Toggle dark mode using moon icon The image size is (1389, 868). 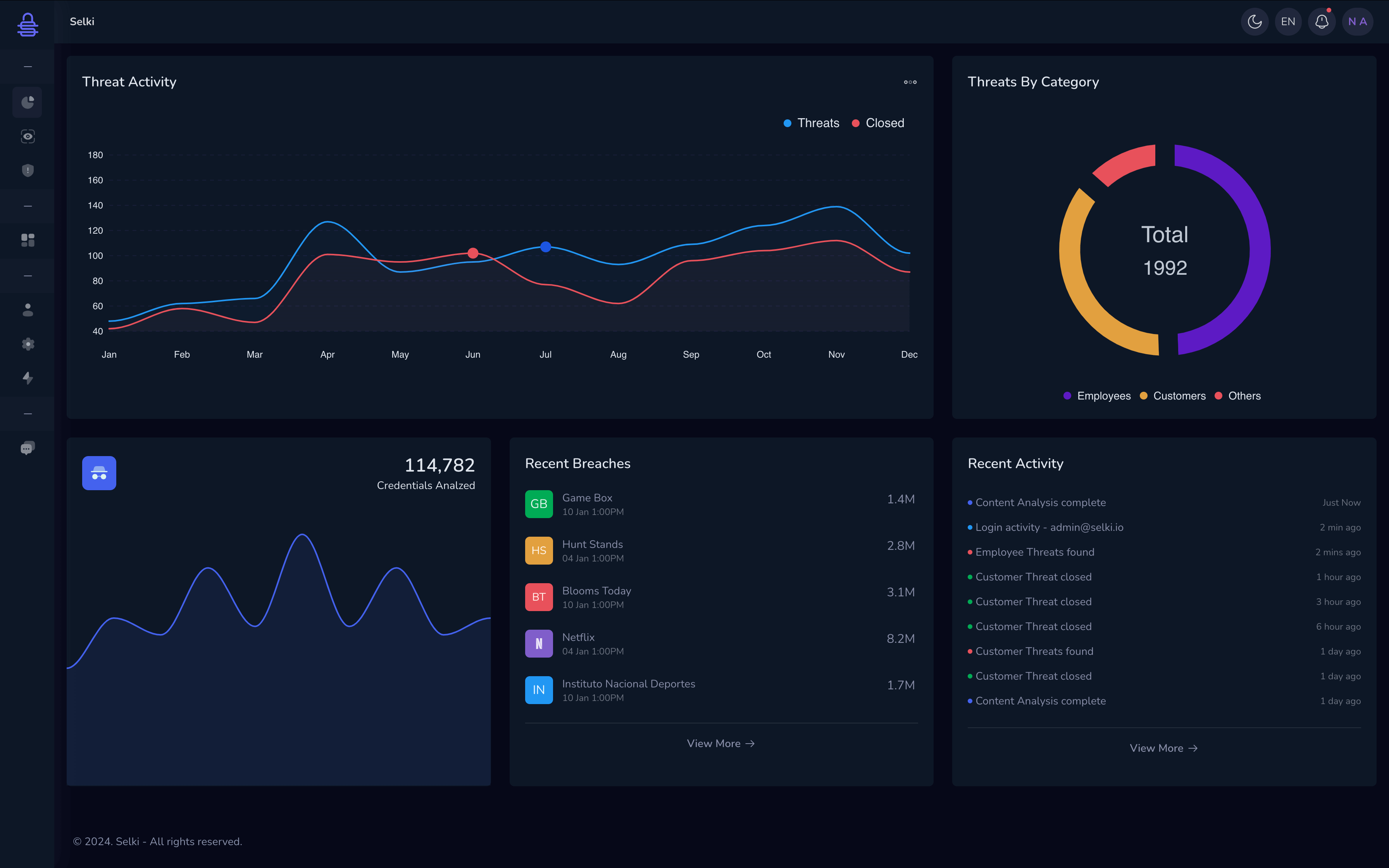pyautogui.click(x=1255, y=21)
